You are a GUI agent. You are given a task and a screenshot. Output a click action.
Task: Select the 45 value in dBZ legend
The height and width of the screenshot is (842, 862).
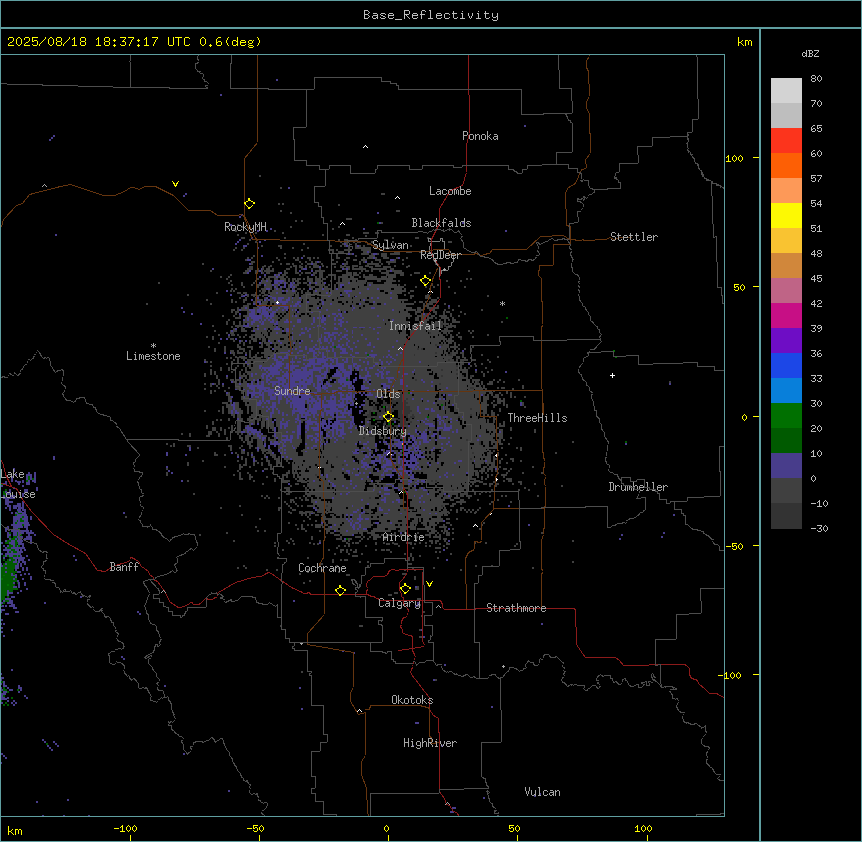coord(816,279)
